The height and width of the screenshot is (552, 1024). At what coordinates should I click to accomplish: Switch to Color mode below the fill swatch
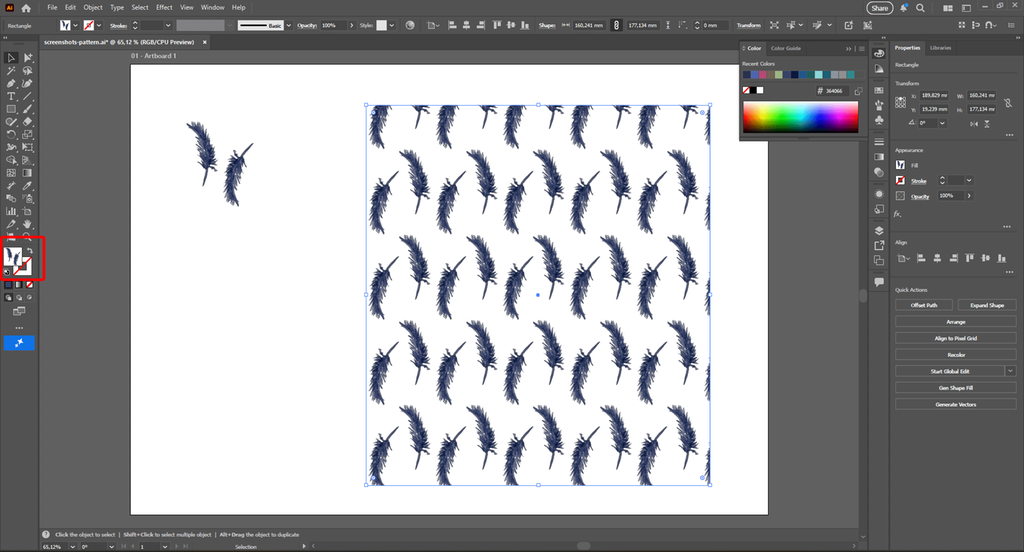(x=8, y=285)
